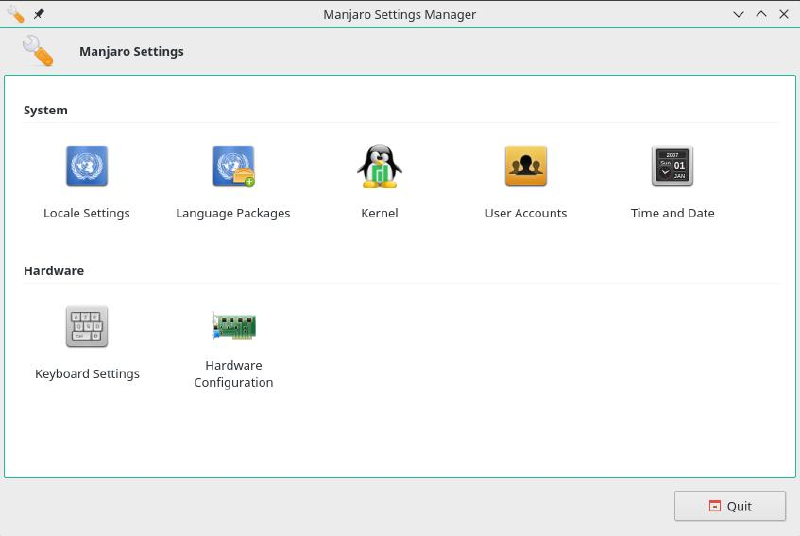Minimize the Manjaro Settings Manager window

tap(739, 15)
